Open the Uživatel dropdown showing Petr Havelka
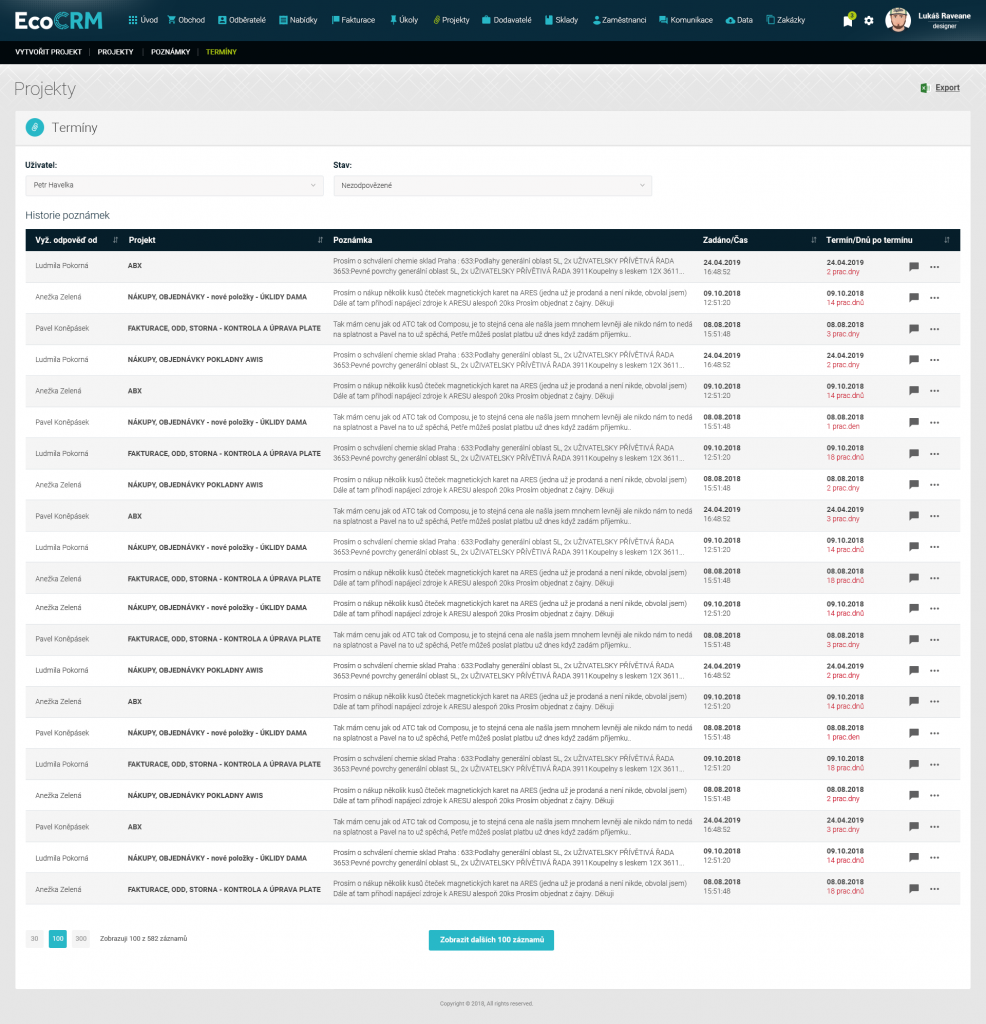This screenshot has width=986, height=1024. pyautogui.click(x=172, y=185)
